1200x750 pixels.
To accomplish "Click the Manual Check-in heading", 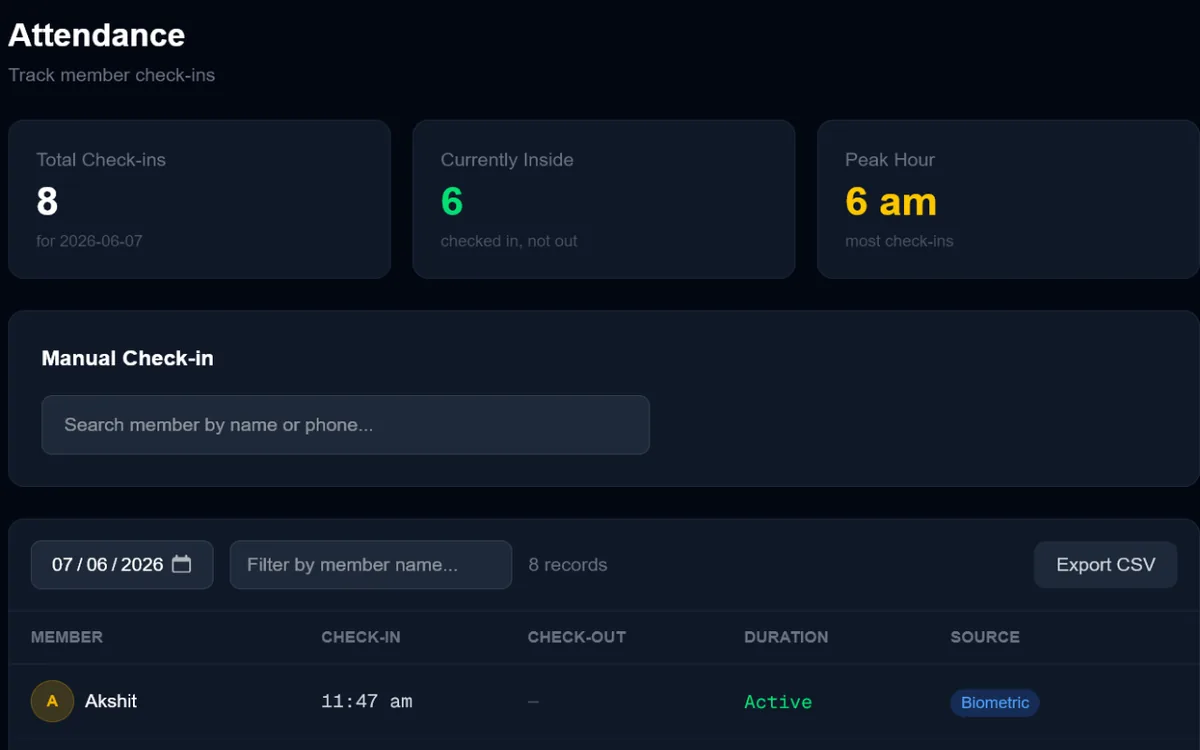I will tap(128, 358).
